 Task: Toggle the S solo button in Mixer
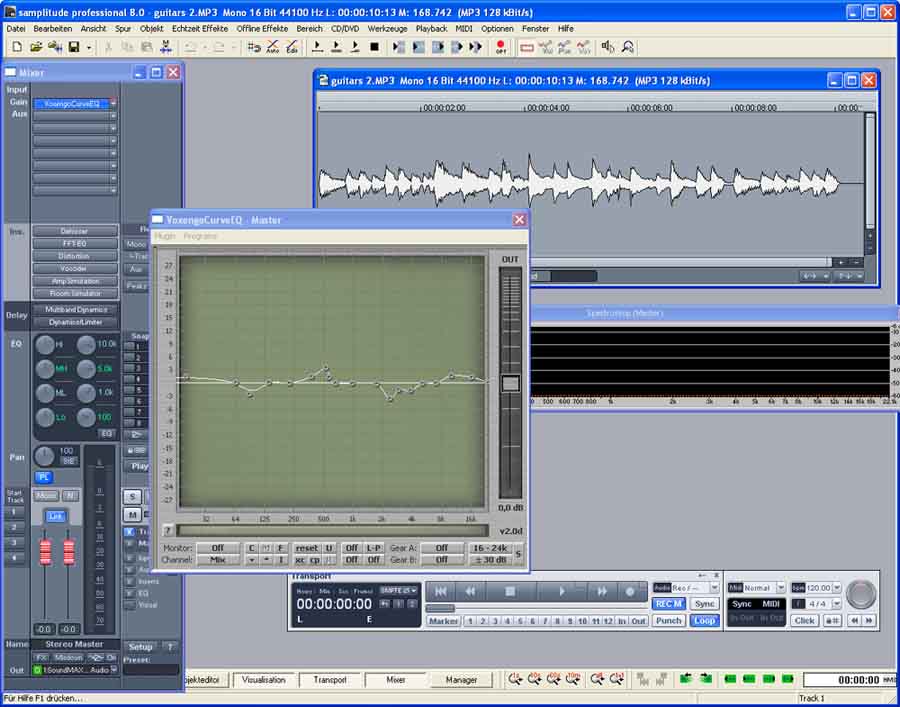(x=132, y=497)
